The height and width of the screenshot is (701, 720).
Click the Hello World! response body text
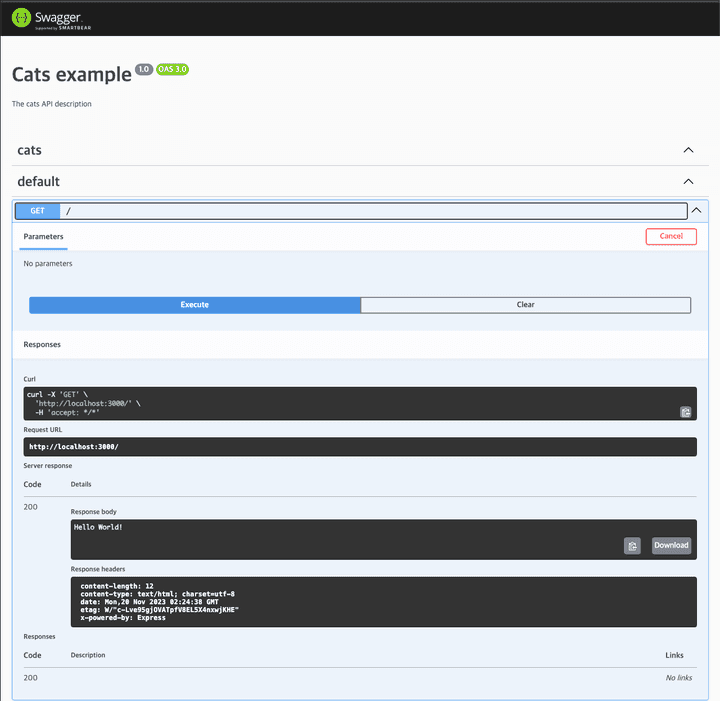98,527
